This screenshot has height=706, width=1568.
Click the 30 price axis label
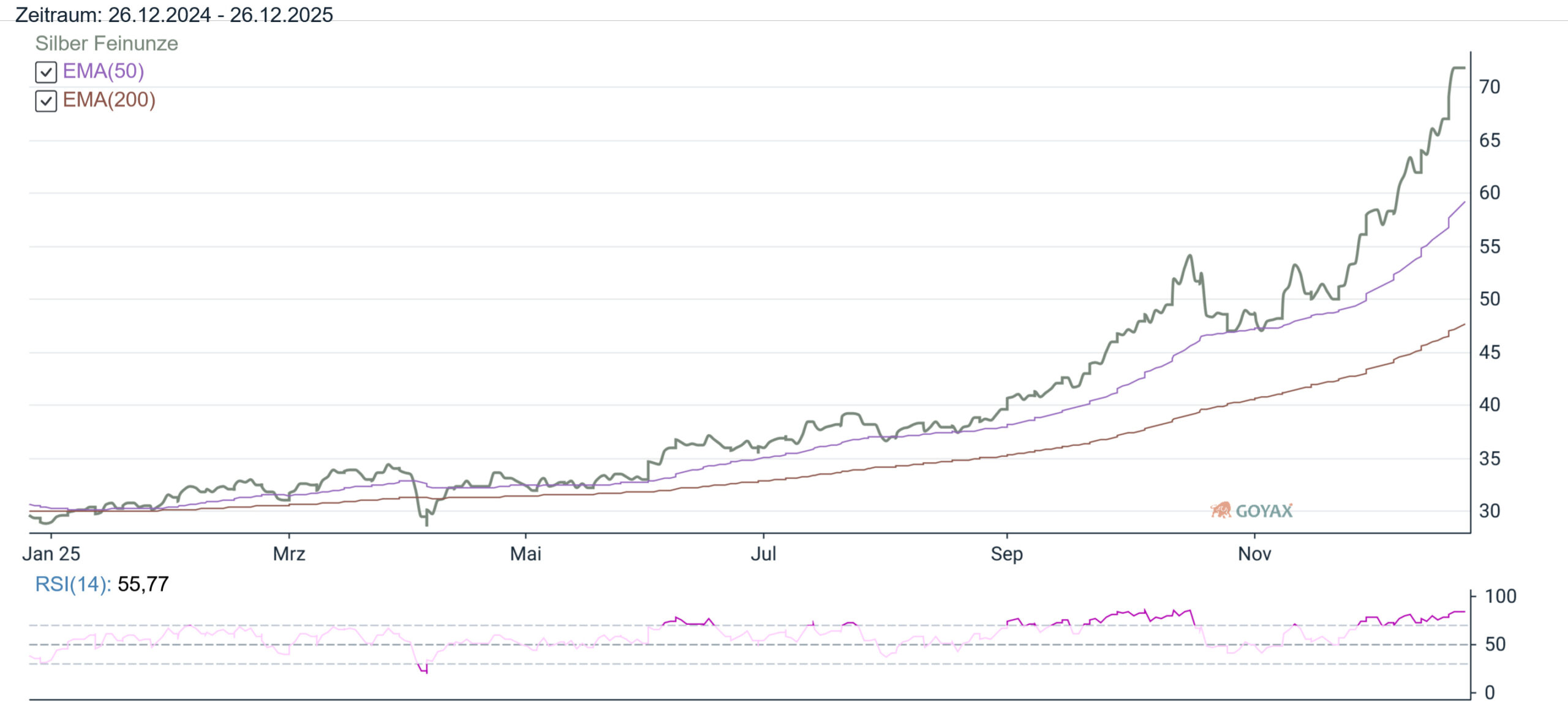(x=1490, y=511)
